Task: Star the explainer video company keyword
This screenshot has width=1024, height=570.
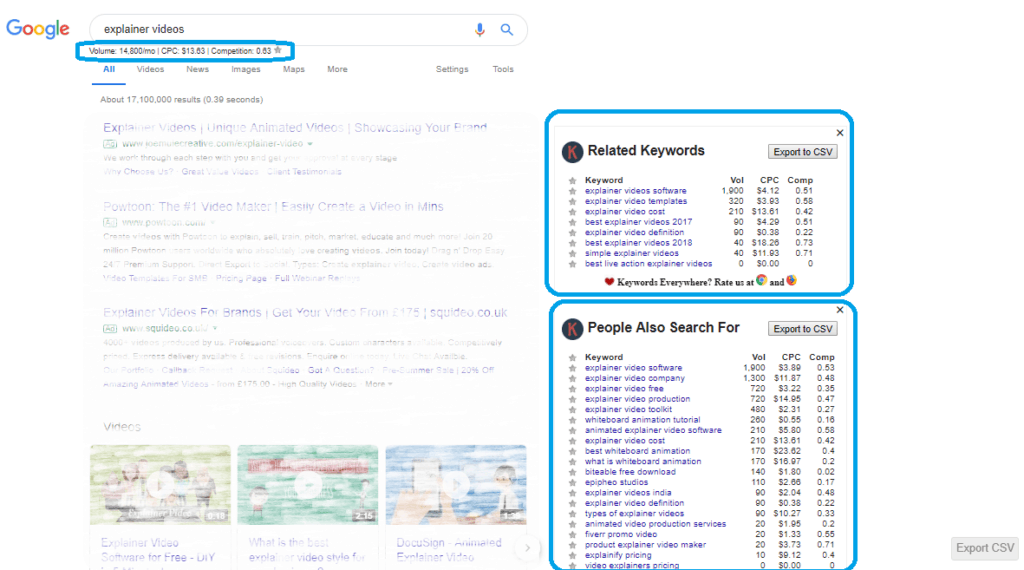Action: point(573,379)
